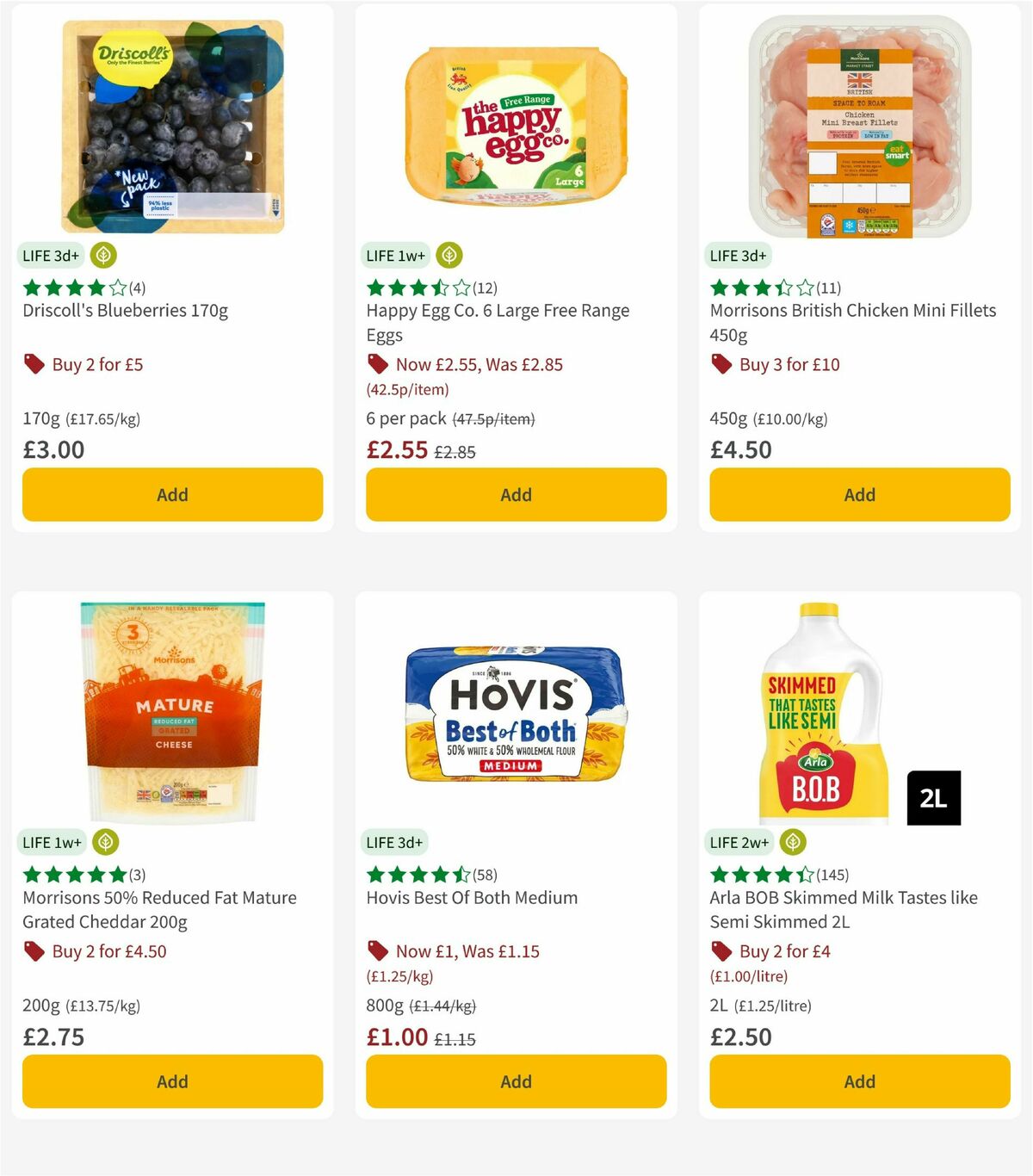Click the red tag icon on Buy 2 for £5 offer

coord(34,364)
